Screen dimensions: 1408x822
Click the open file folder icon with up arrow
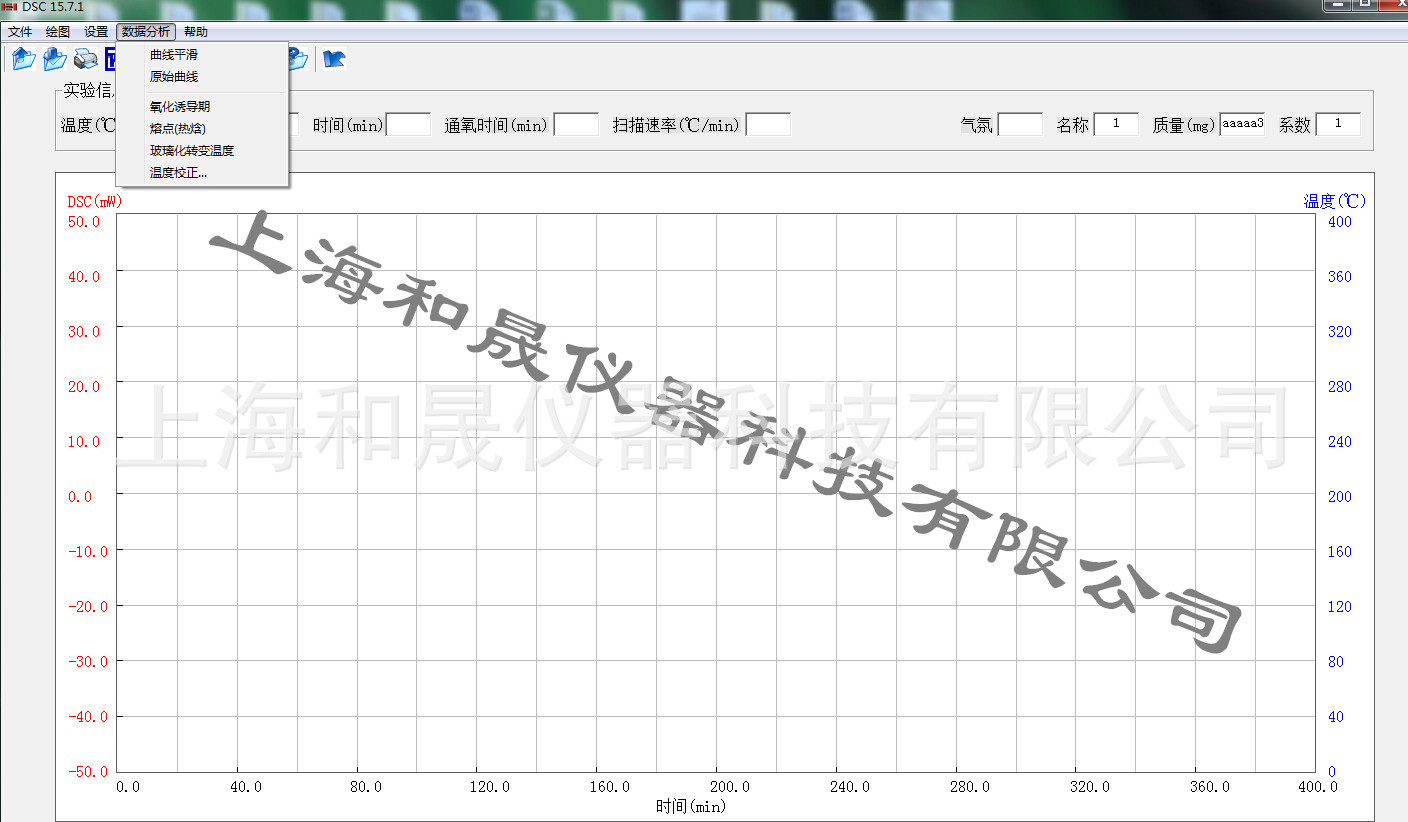click(x=23, y=60)
